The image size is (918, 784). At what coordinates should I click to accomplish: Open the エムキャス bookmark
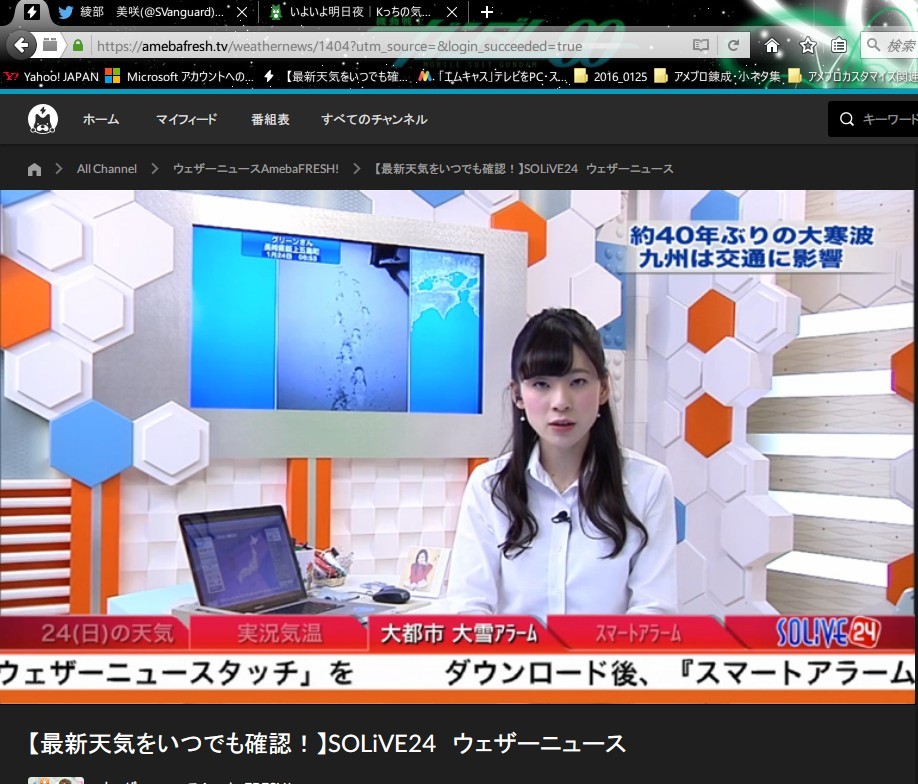click(492, 77)
